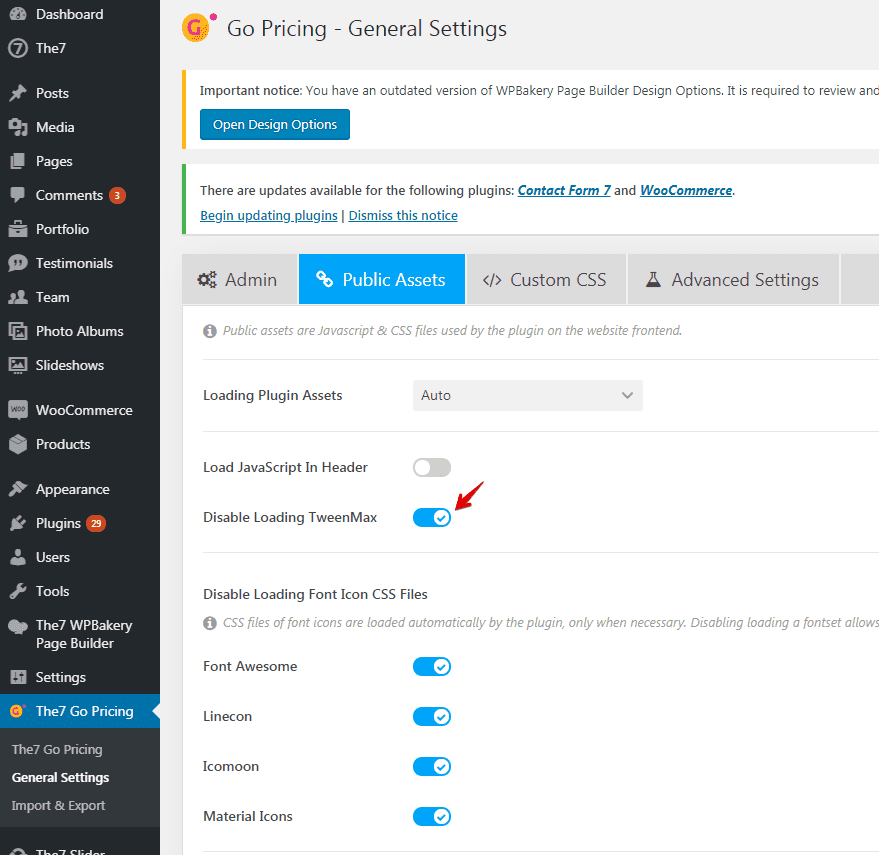
Task: Click the Pages document icon
Action: pos(18,161)
